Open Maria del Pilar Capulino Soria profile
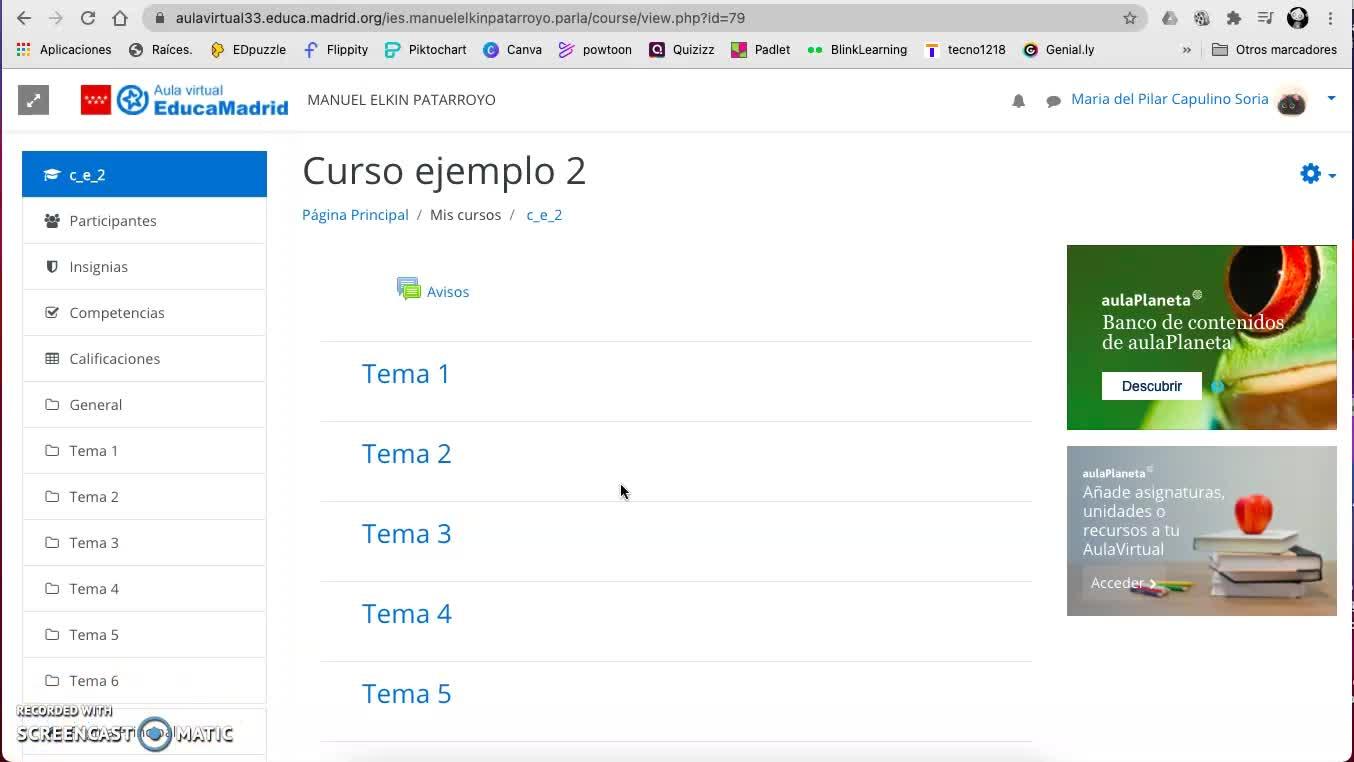The height and width of the screenshot is (762, 1354). click(x=1169, y=99)
